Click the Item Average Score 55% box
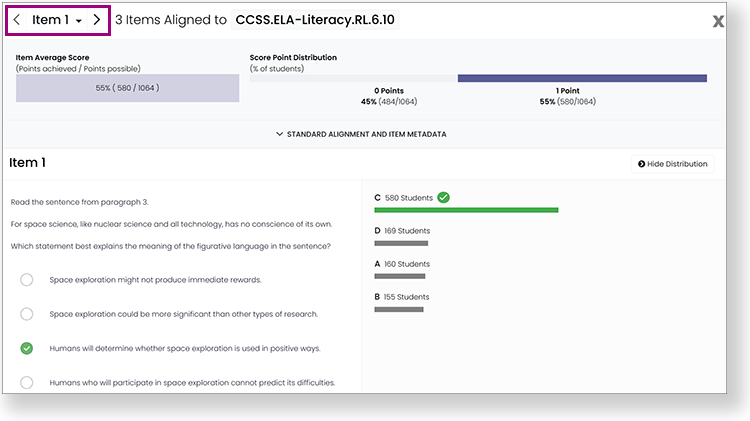Screen dimensions: 750x421 coord(127,88)
